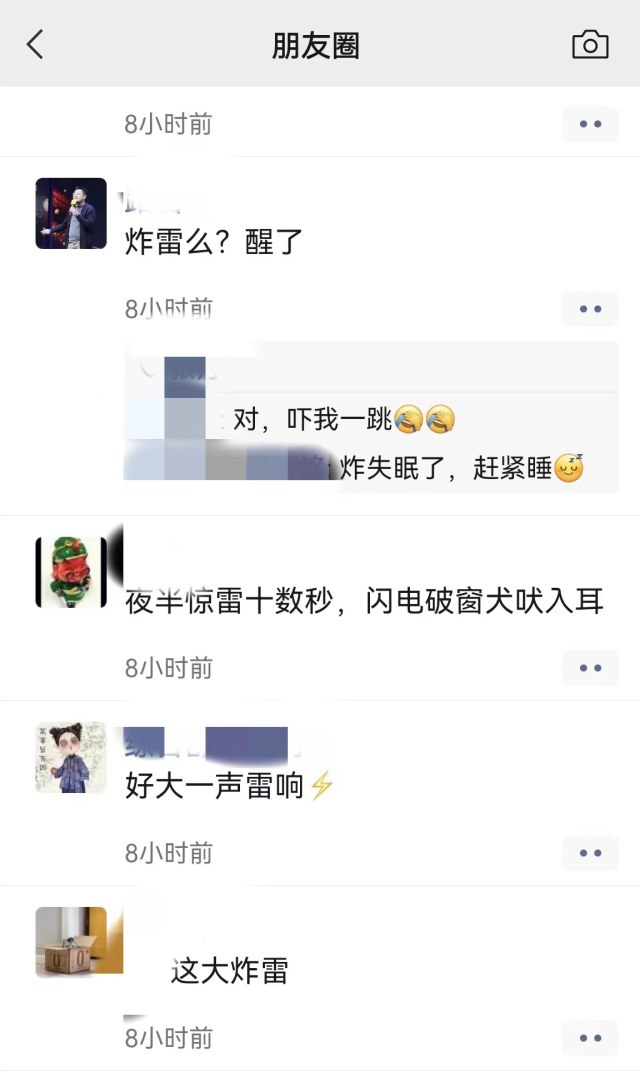Open the red-faced figurine avatar profile
Screen dimensions: 640x1087
pyautogui.click(x=71, y=572)
